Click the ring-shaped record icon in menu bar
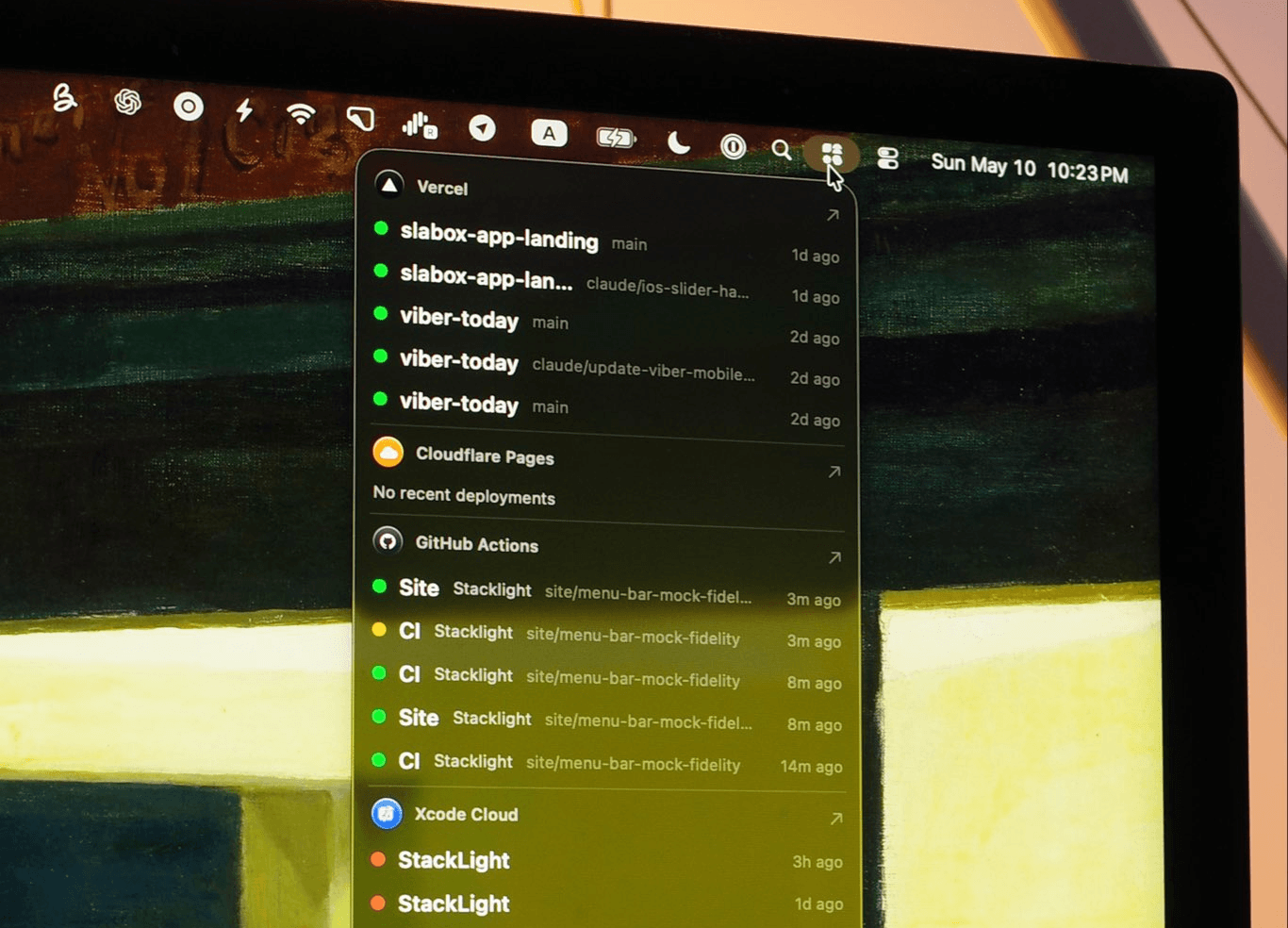The width and height of the screenshot is (1288, 928). [189, 107]
